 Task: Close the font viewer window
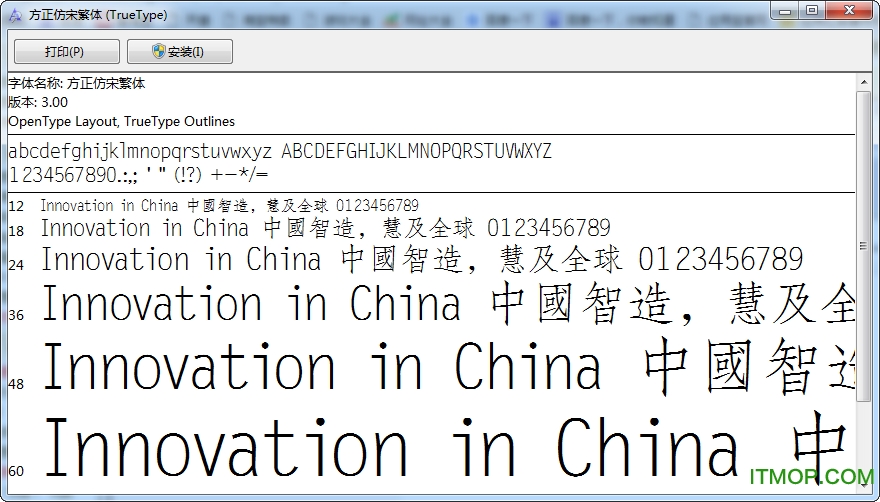pyautogui.click(x=849, y=11)
